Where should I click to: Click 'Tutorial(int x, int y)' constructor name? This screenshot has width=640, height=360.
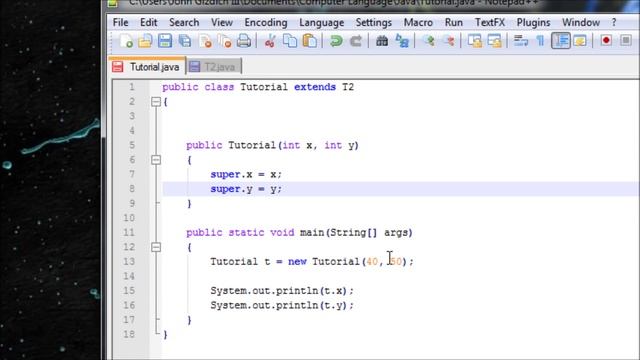pos(293,145)
